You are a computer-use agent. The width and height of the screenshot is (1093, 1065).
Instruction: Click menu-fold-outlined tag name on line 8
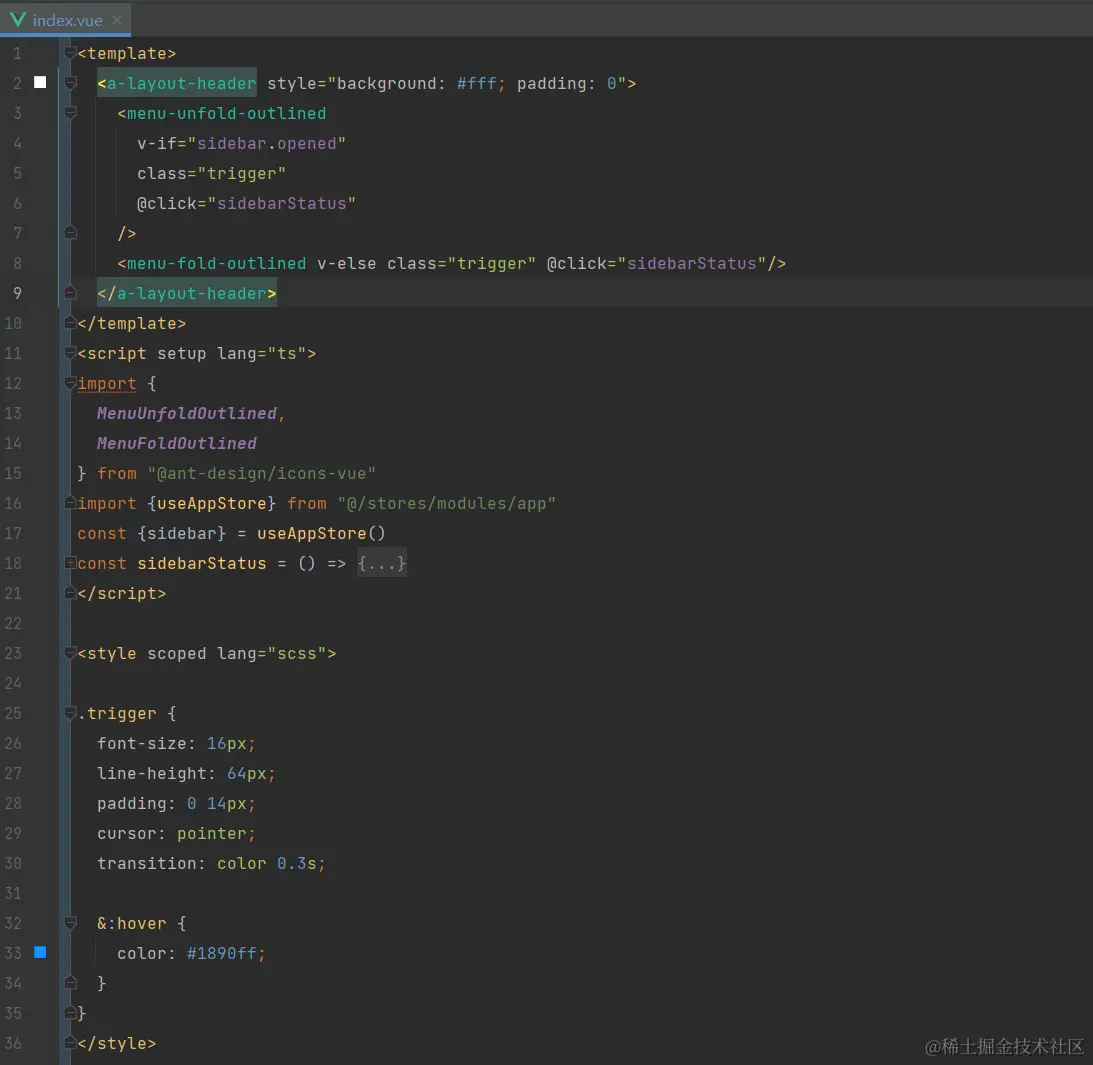[217, 263]
